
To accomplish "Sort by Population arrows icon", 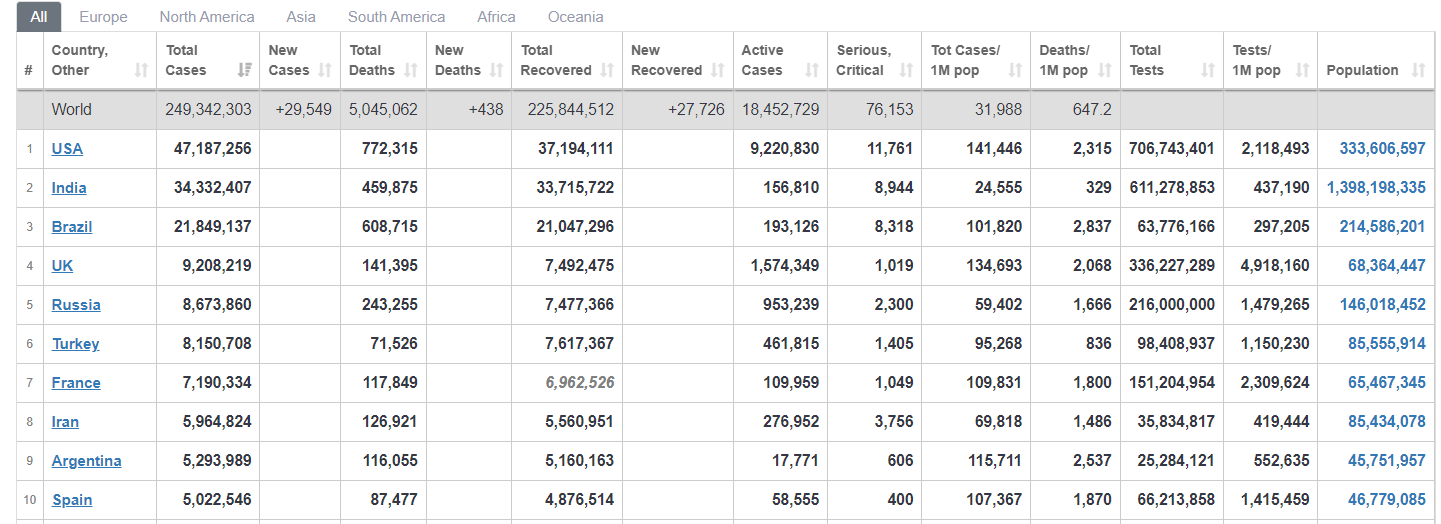I will click(1419, 70).
